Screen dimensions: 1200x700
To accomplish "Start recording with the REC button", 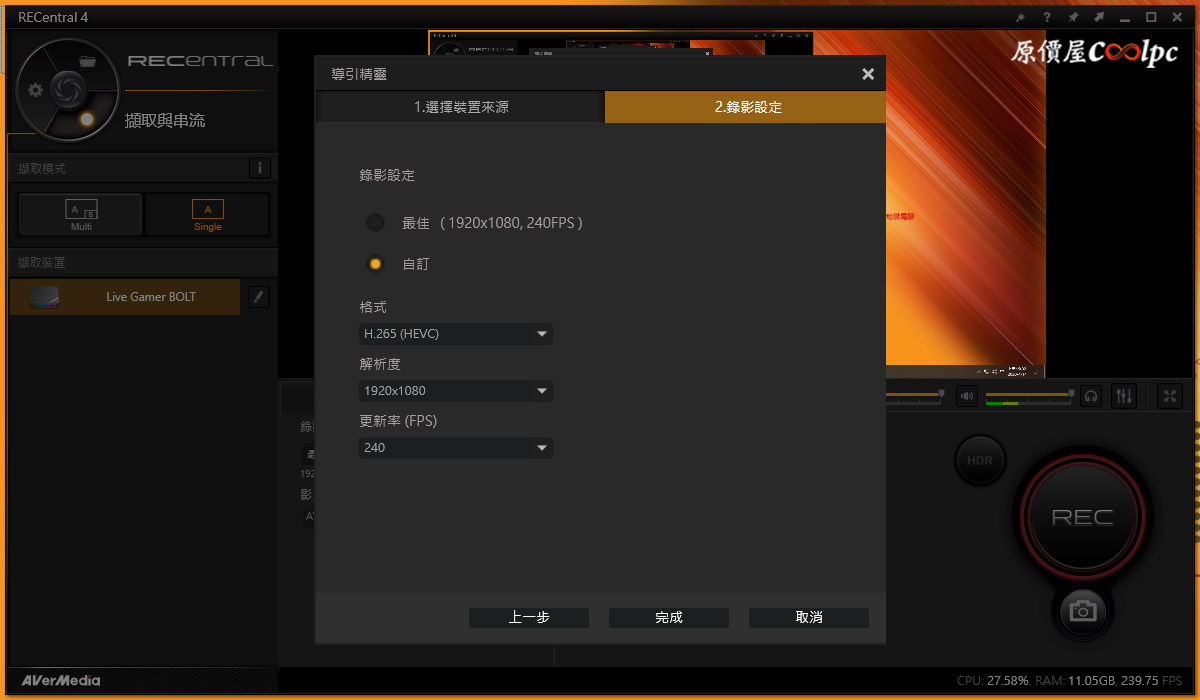I will (1081, 517).
